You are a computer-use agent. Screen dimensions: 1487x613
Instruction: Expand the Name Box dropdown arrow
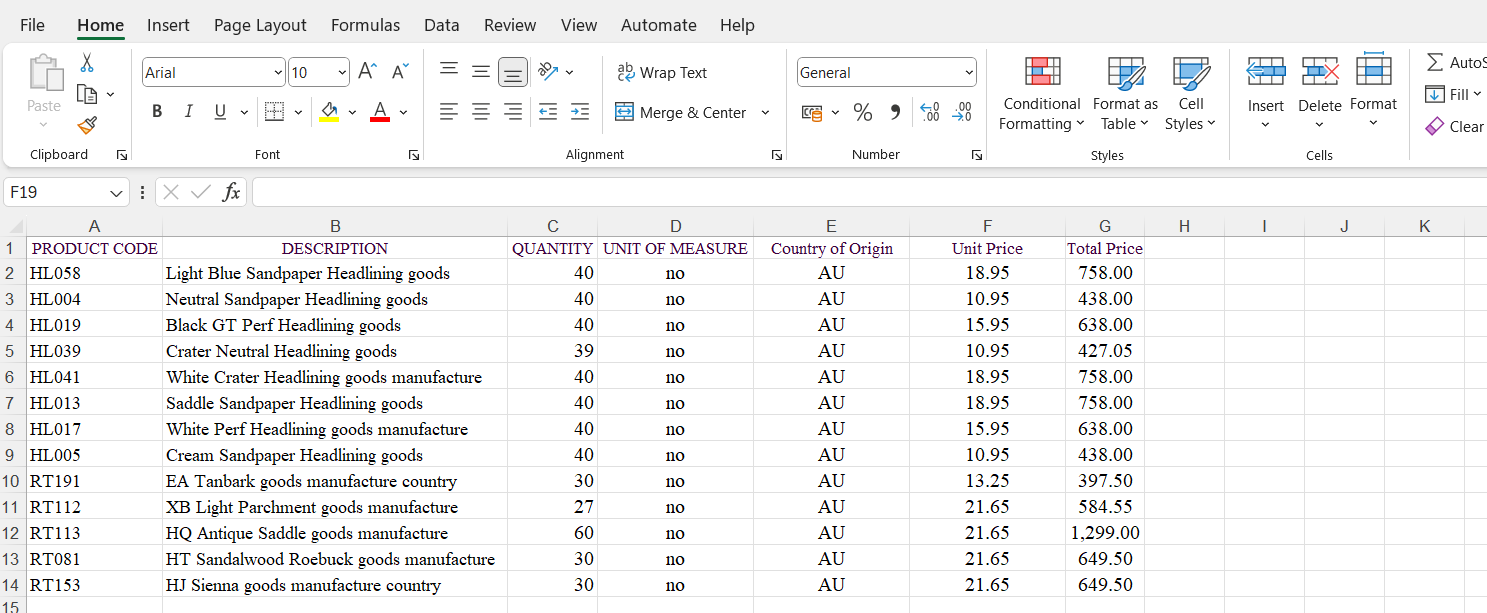(117, 192)
